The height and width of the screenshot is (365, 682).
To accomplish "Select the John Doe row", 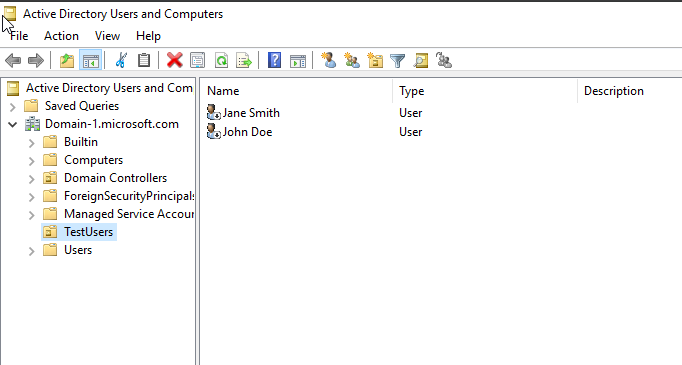I will 247,132.
